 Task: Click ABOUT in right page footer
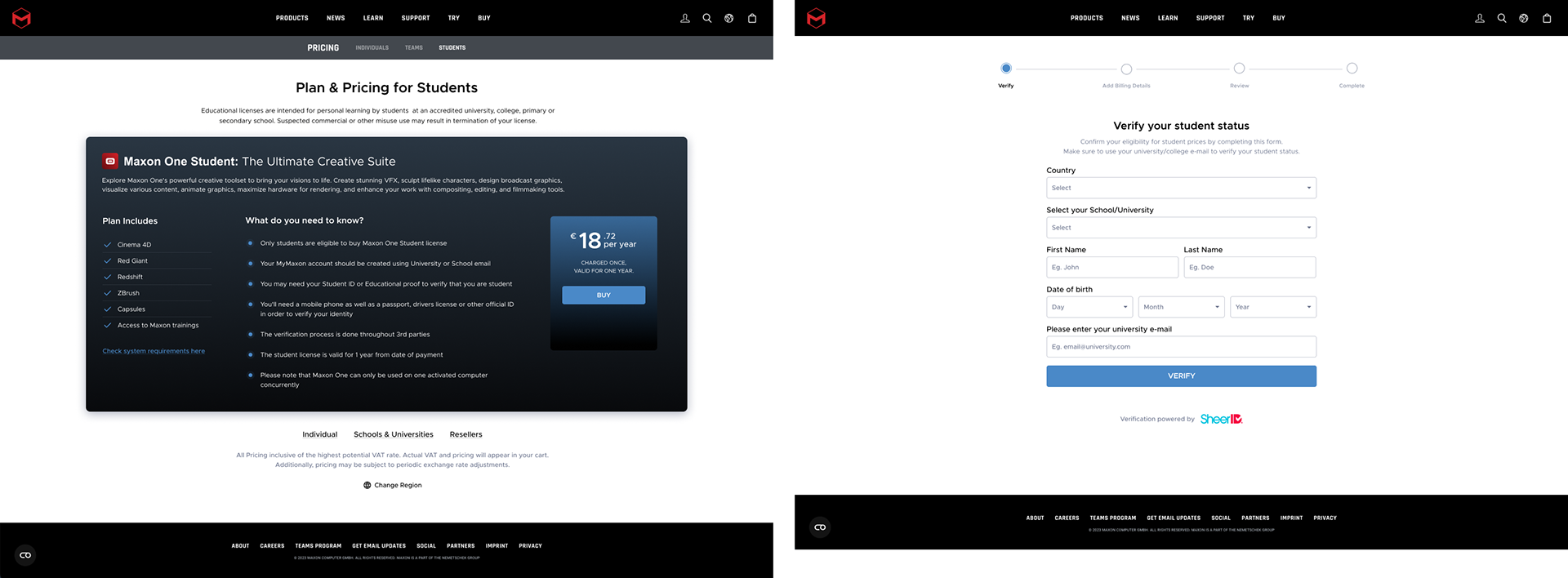1035,518
